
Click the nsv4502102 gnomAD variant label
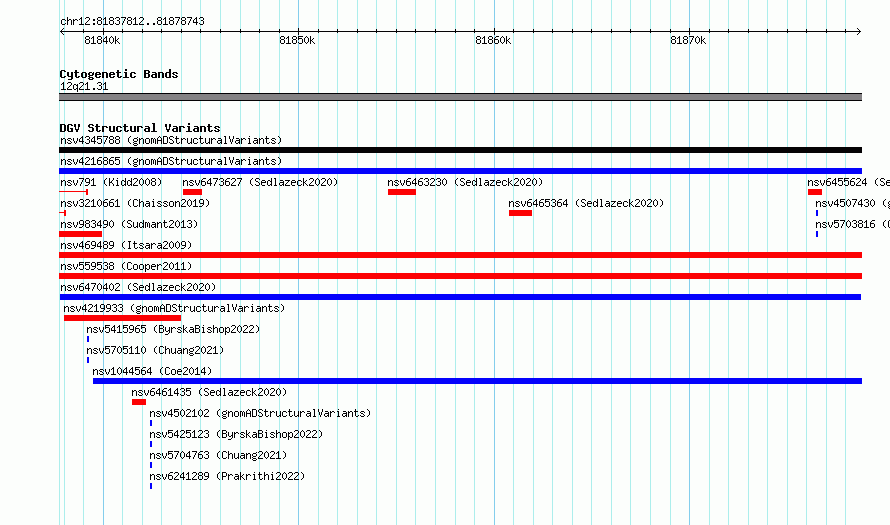[260, 413]
